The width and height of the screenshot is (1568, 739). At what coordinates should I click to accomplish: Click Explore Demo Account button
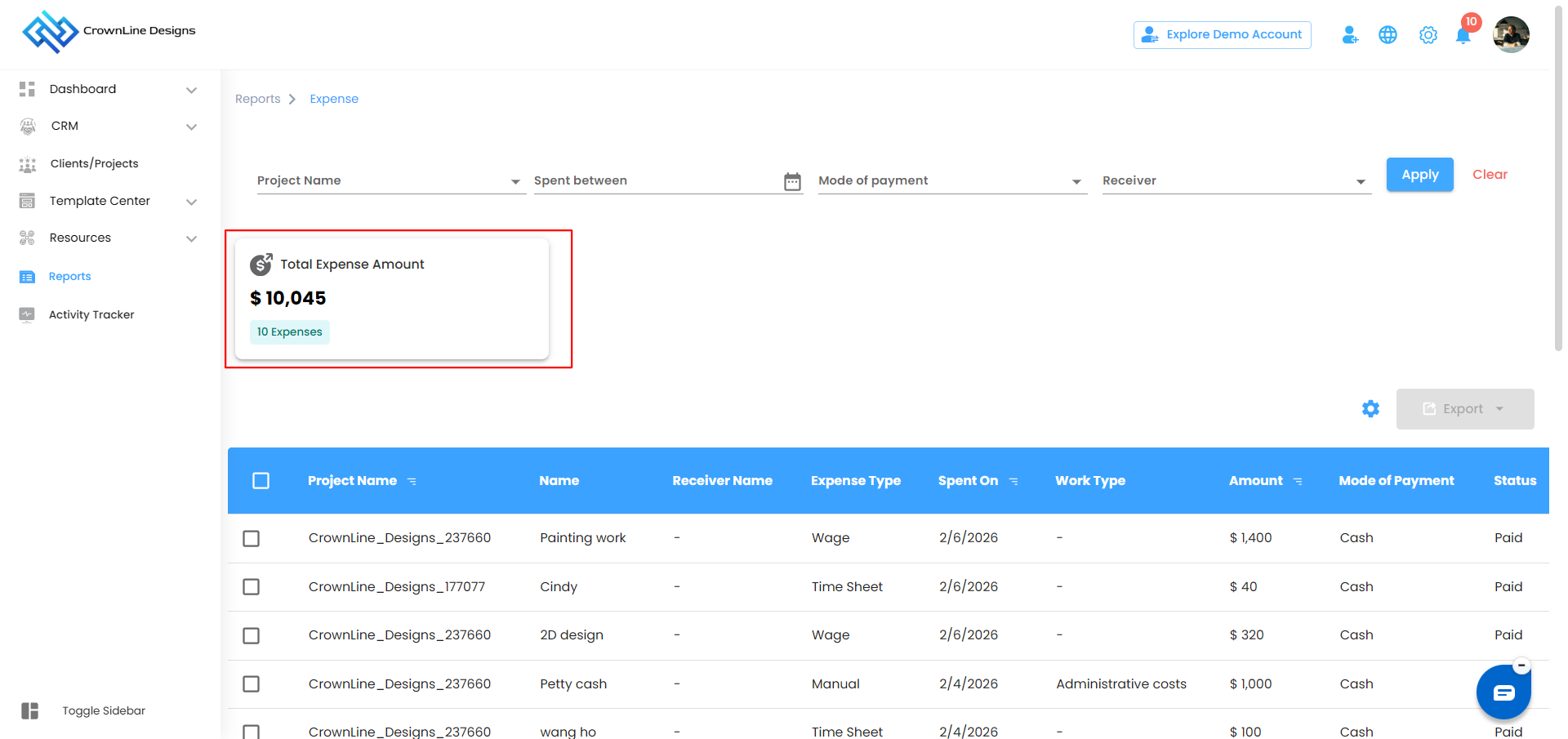point(1223,35)
